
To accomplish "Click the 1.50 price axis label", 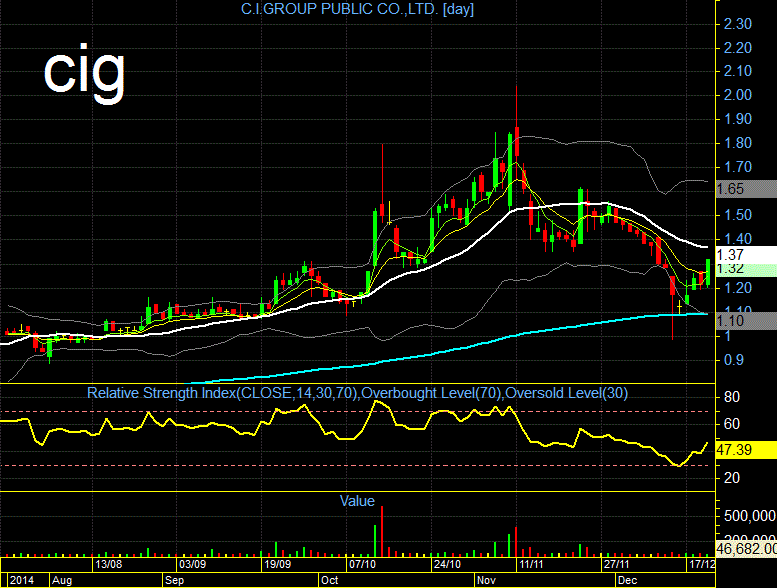I will [737, 215].
